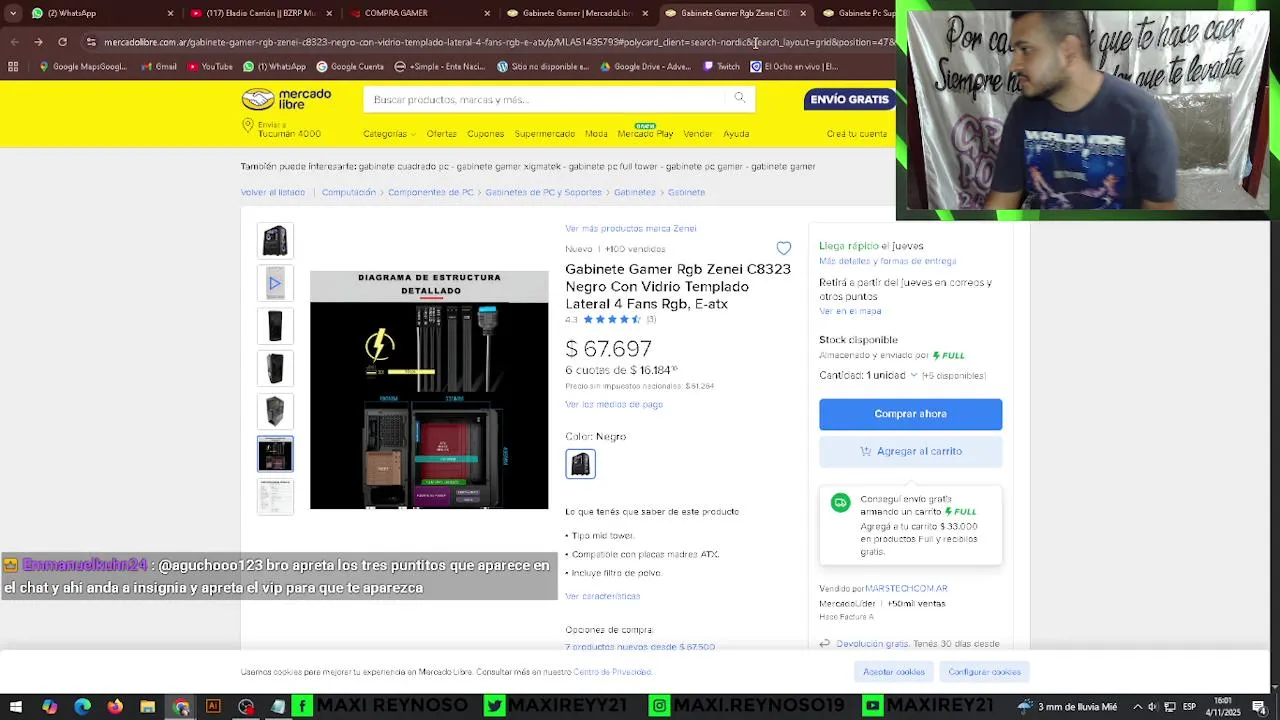The image size is (1280, 720).
Task: Click Agregar al carrito button
Action: 910,451
